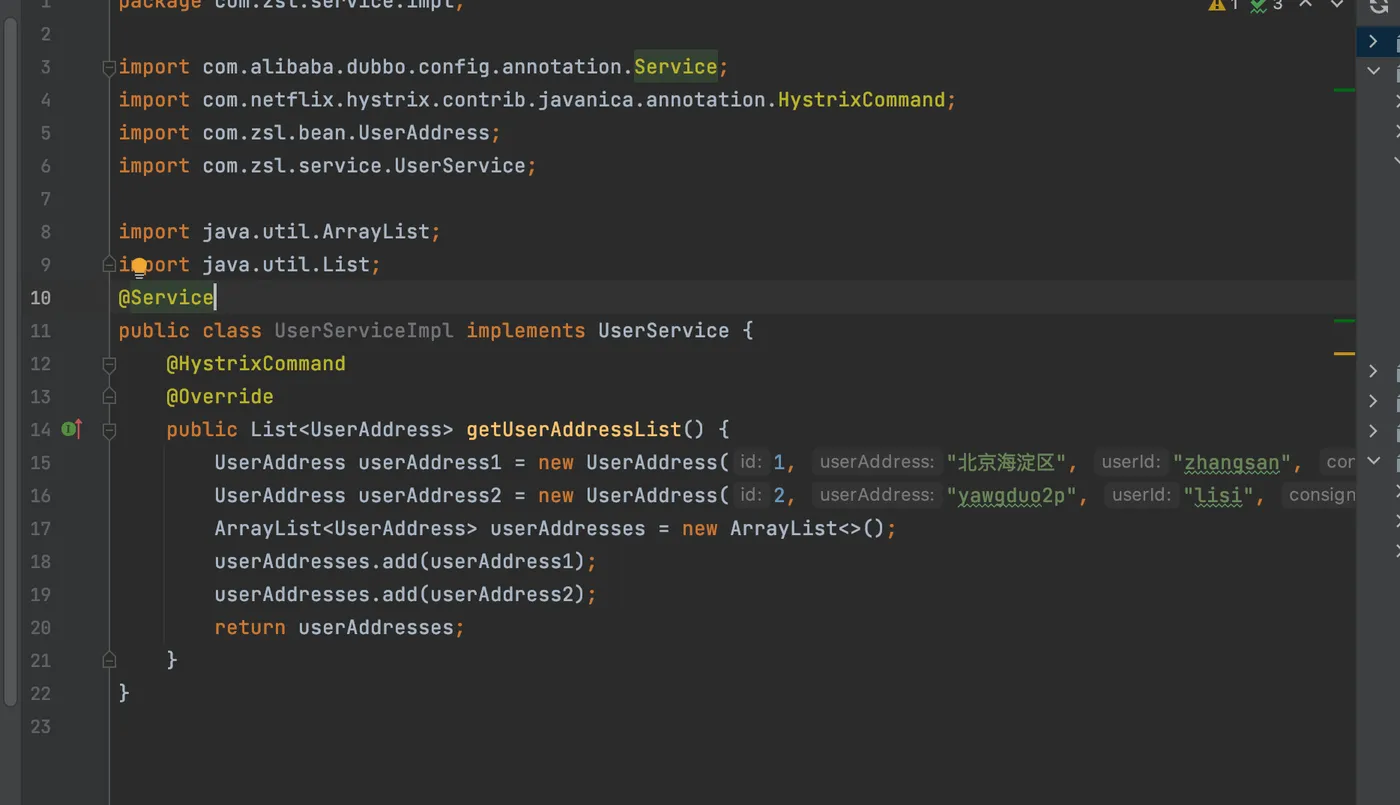
Task: Collapse the right-panel node level with line 15
Action: (1374, 461)
